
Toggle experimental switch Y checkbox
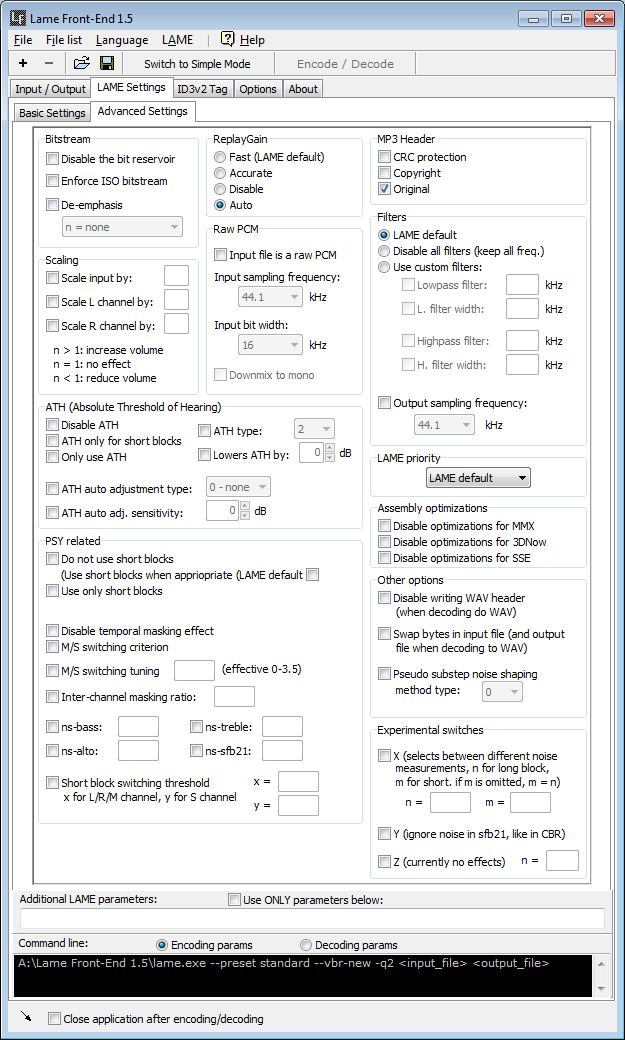click(x=384, y=834)
